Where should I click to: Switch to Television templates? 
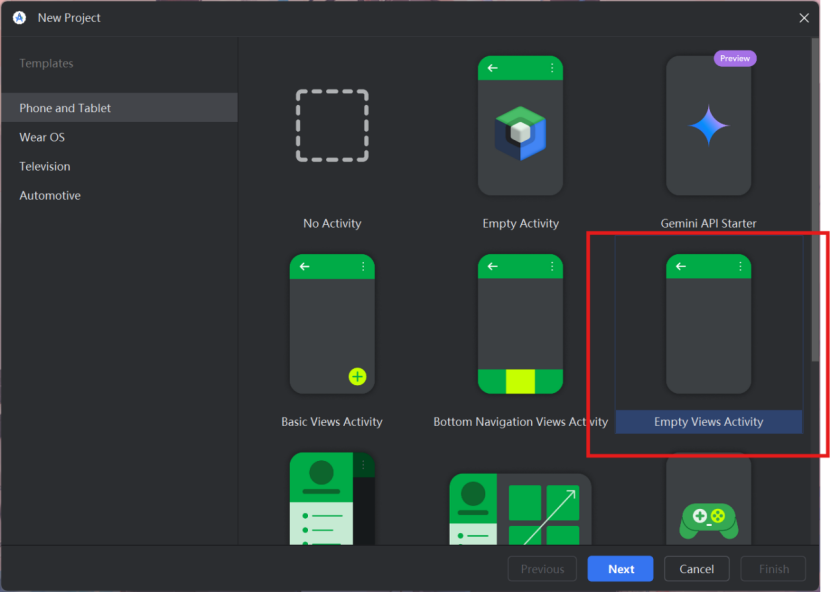click(x=119, y=166)
